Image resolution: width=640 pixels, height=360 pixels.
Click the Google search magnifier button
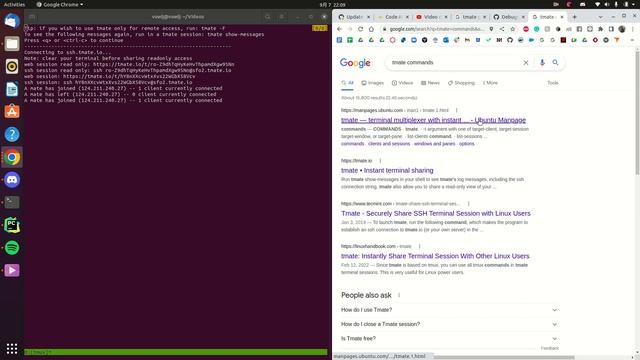pos(555,62)
